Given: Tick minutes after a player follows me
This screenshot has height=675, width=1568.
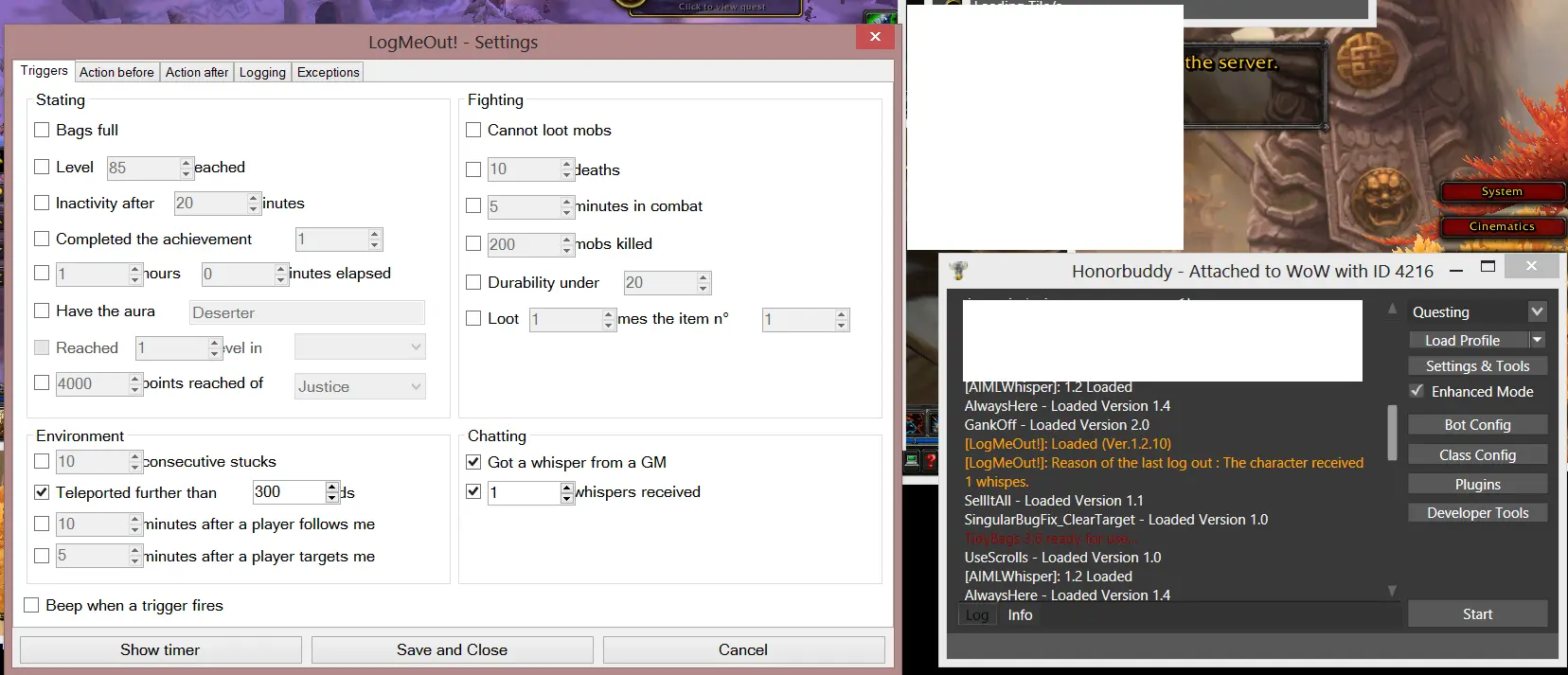Looking at the screenshot, I should [x=42, y=524].
